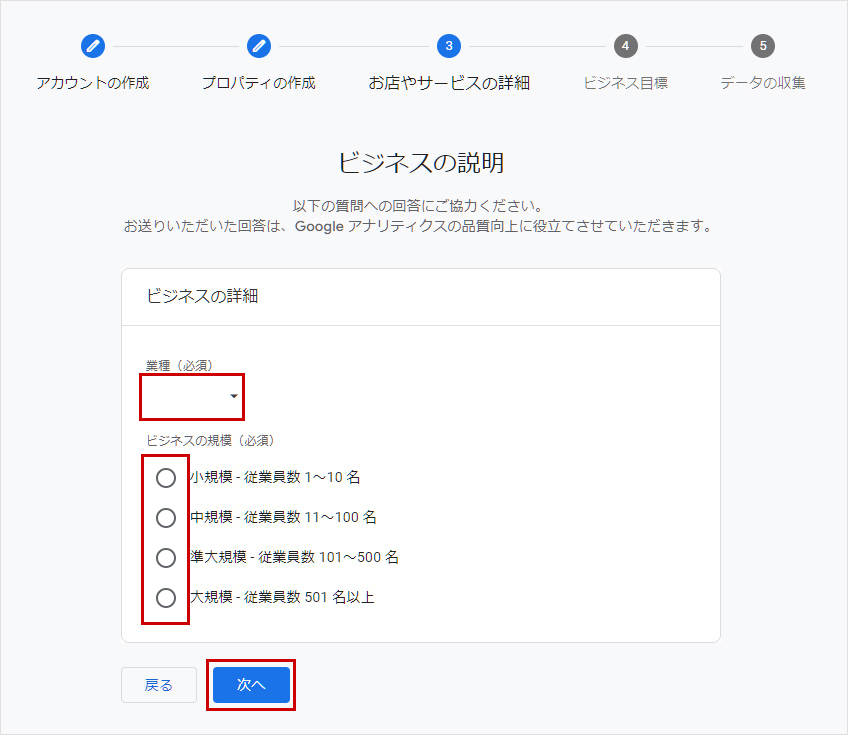This screenshot has height=735, width=848.
Task: Pick the 大規模 (501 名以上) radio button
Action: pyautogui.click(x=166, y=598)
